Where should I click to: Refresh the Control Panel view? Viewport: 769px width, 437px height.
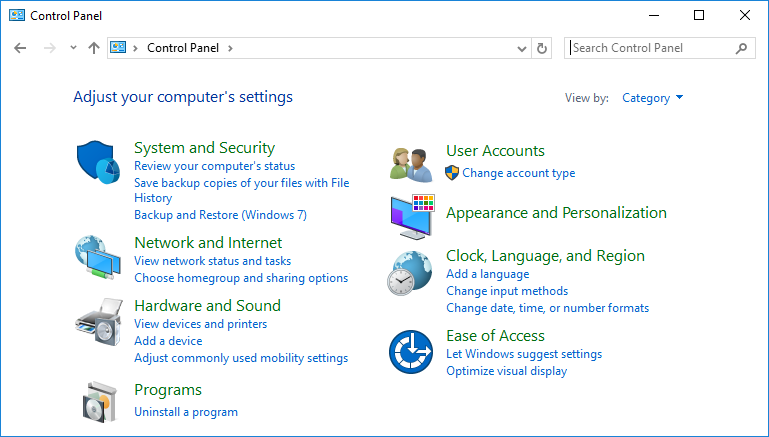point(541,48)
